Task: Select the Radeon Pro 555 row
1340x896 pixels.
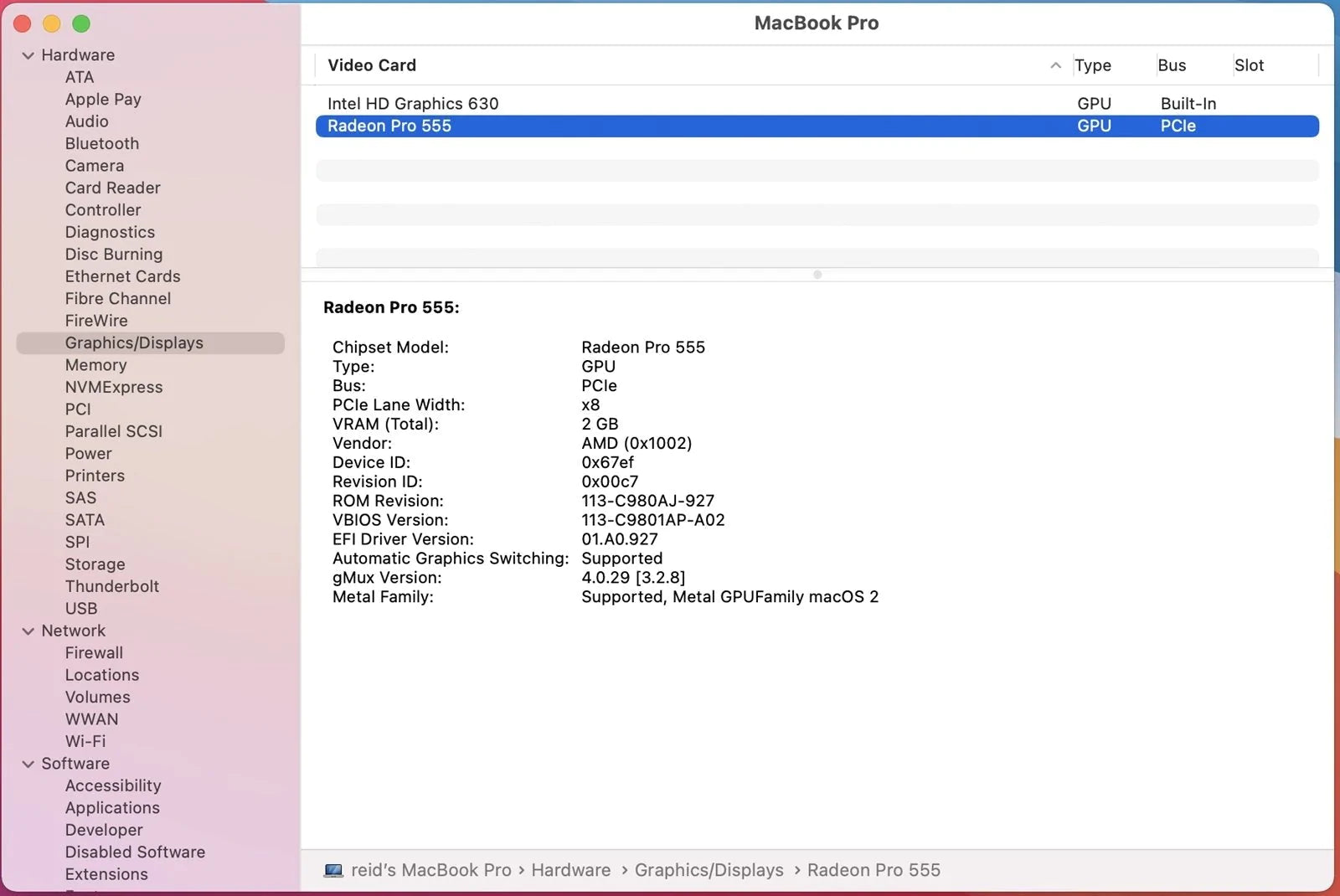Action: 389,126
